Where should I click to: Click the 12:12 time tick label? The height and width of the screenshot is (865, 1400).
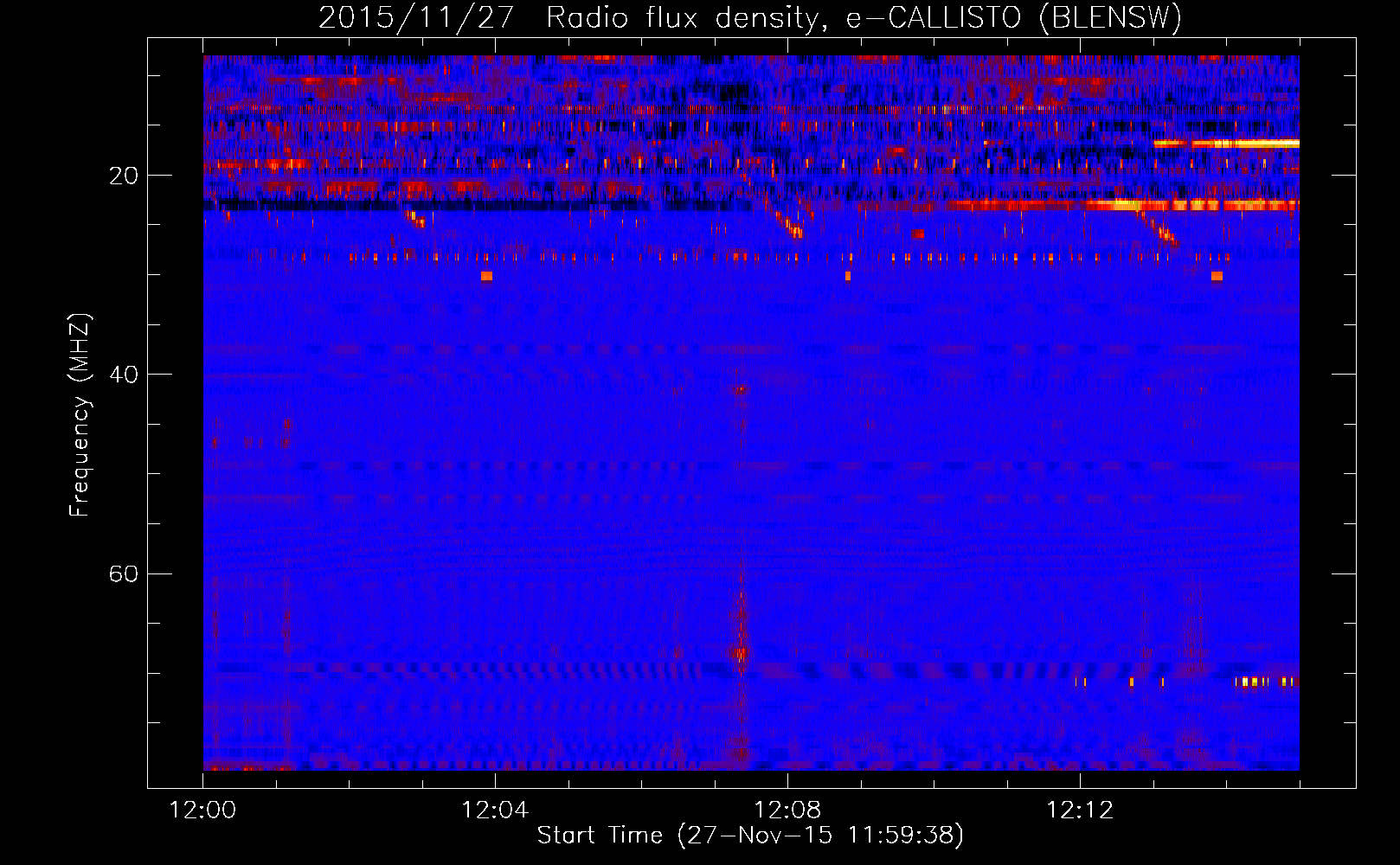point(1080,811)
